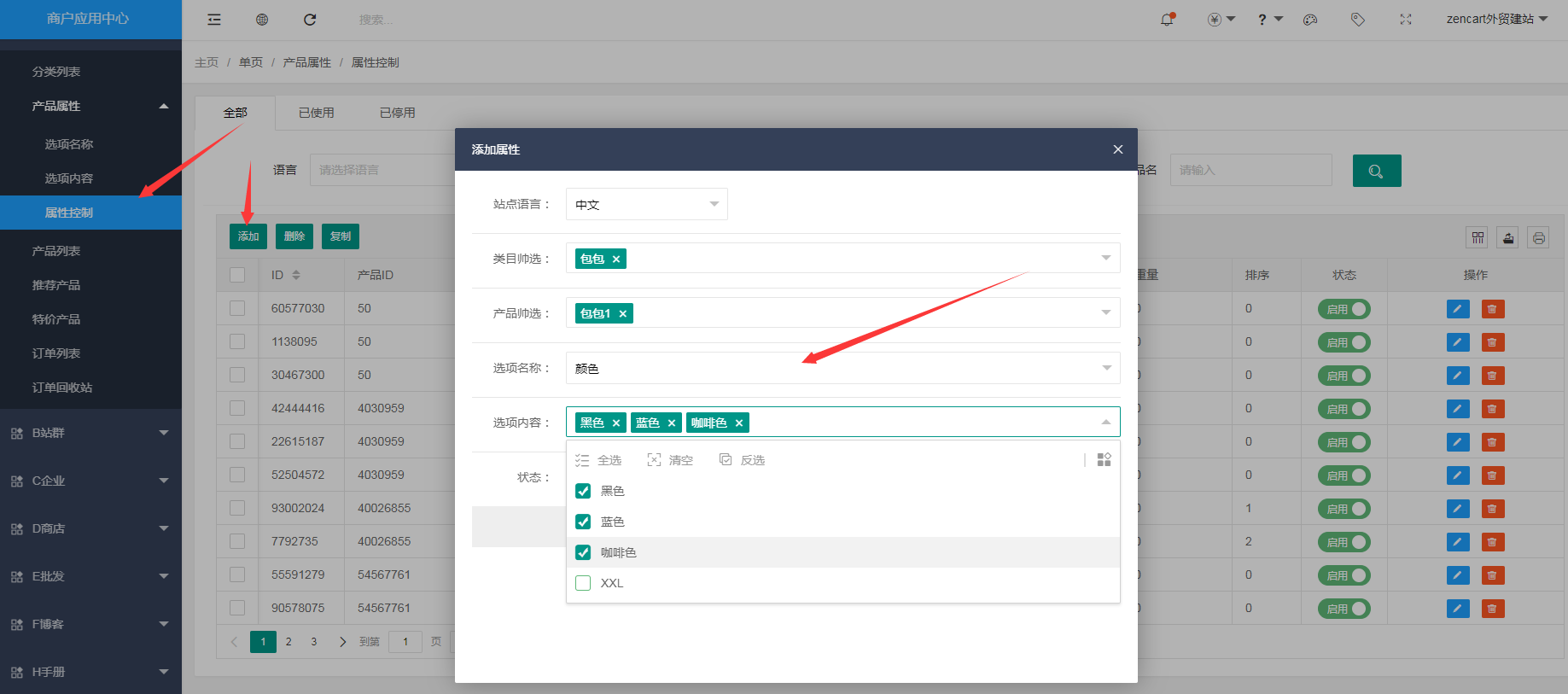This screenshot has width=1568, height=694.
Task: Click the green search magnifier button
Action: [x=1376, y=171]
